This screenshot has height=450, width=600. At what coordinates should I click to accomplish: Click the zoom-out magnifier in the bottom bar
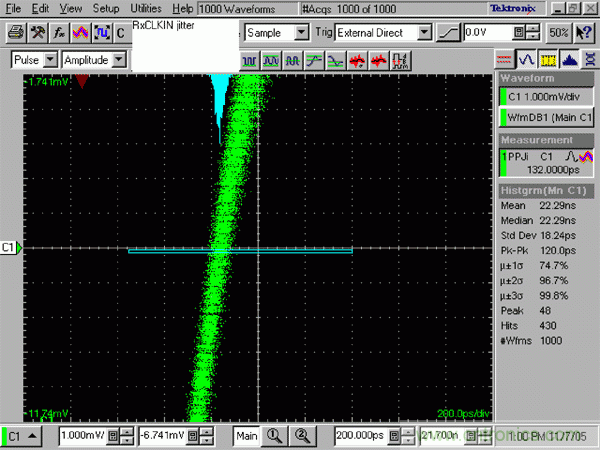pyautogui.click(x=301, y=436)
